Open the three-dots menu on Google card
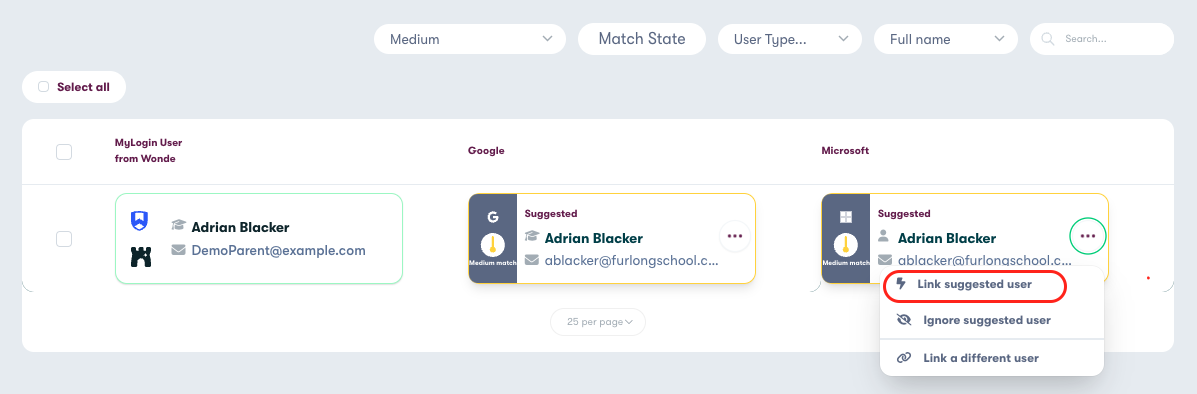The width and height of the screenshot is (1197, 394). pos(735,236)
